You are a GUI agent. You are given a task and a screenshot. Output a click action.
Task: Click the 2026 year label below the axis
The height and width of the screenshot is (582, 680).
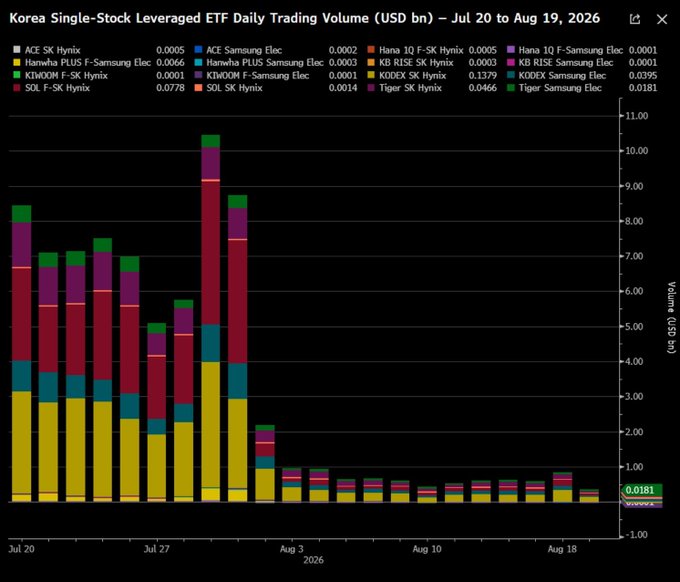[314, 560]
